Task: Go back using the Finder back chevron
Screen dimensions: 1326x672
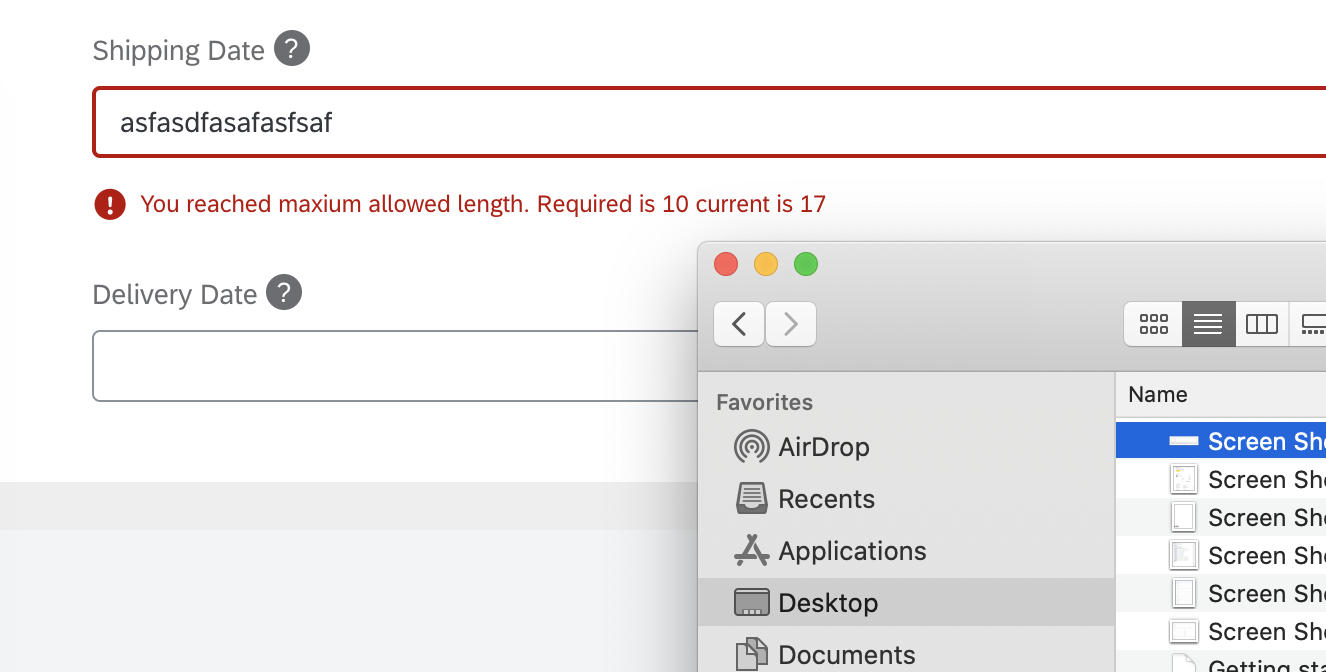Action: [738, 324]
